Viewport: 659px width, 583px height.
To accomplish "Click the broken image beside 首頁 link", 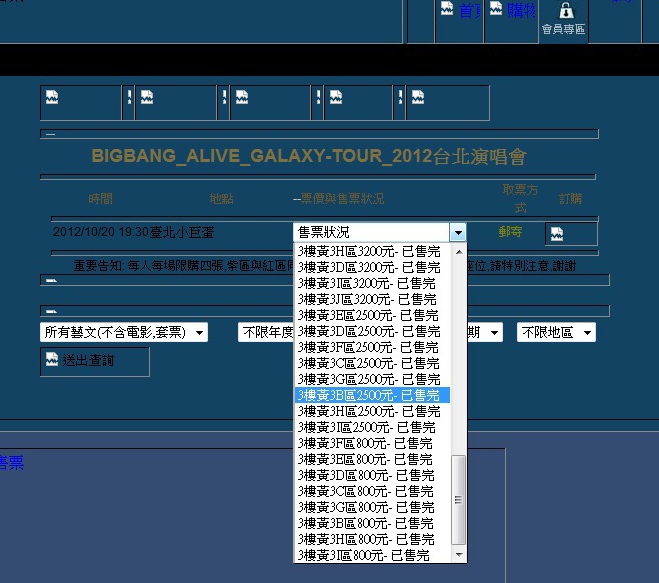I will (447, 9).
